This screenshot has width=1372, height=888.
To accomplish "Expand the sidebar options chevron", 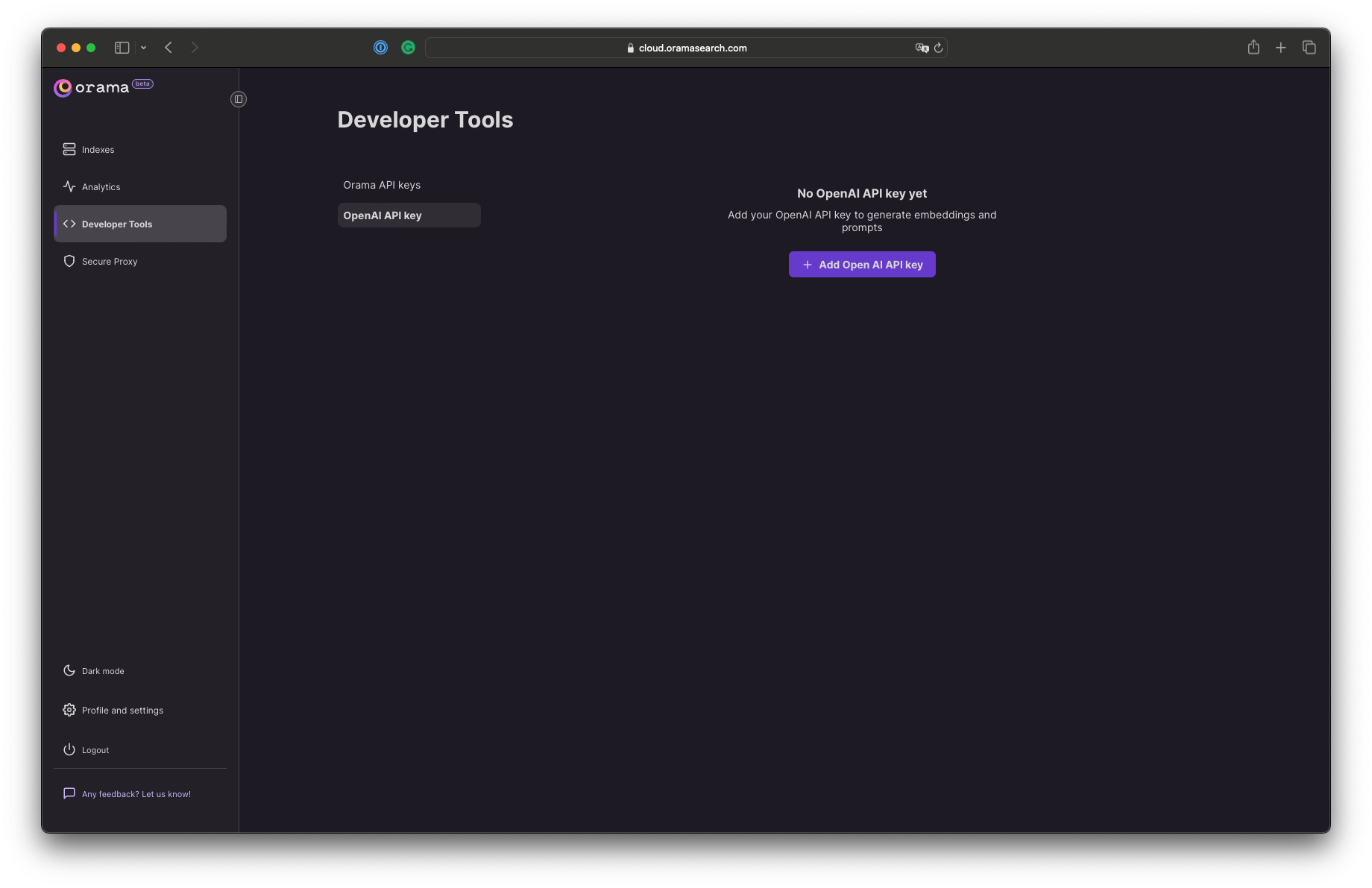I will pos(143,48).
